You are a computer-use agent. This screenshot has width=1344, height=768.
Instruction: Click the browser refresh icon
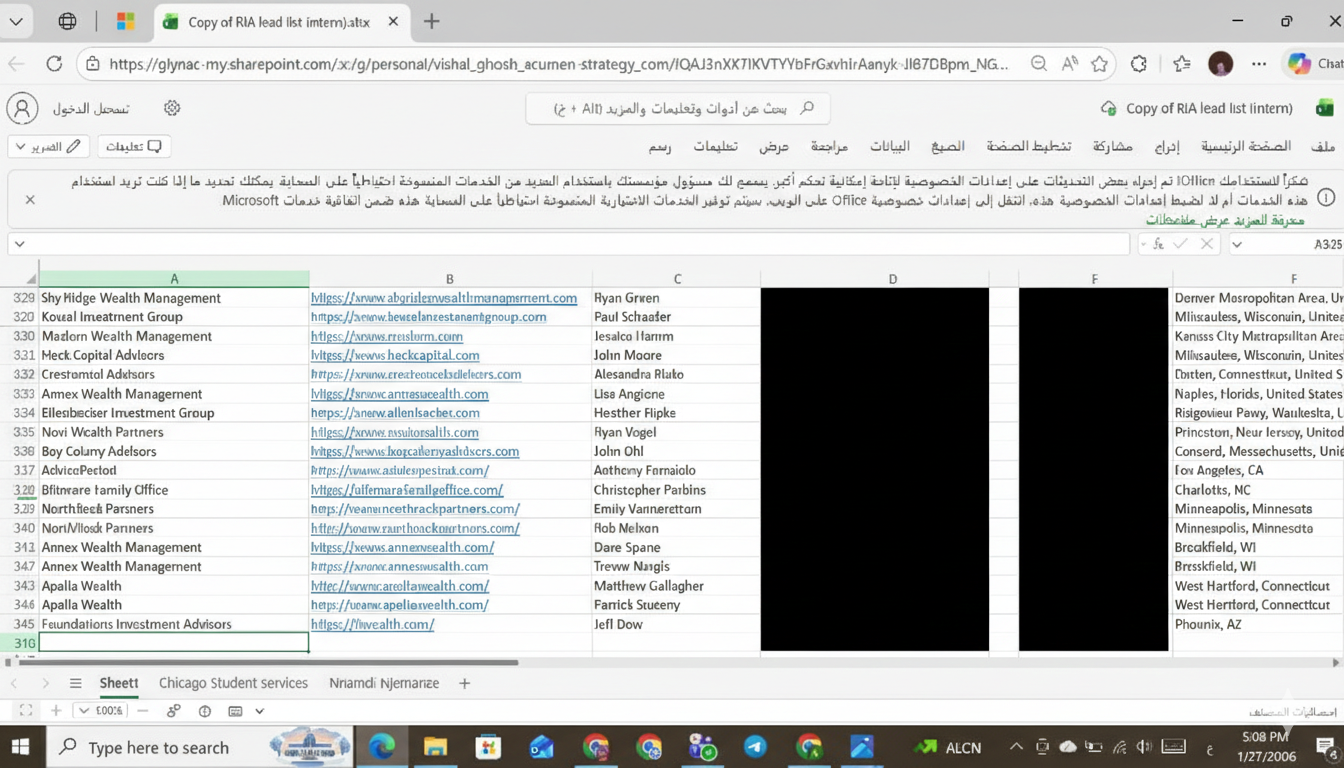click(x=54, y=63)
